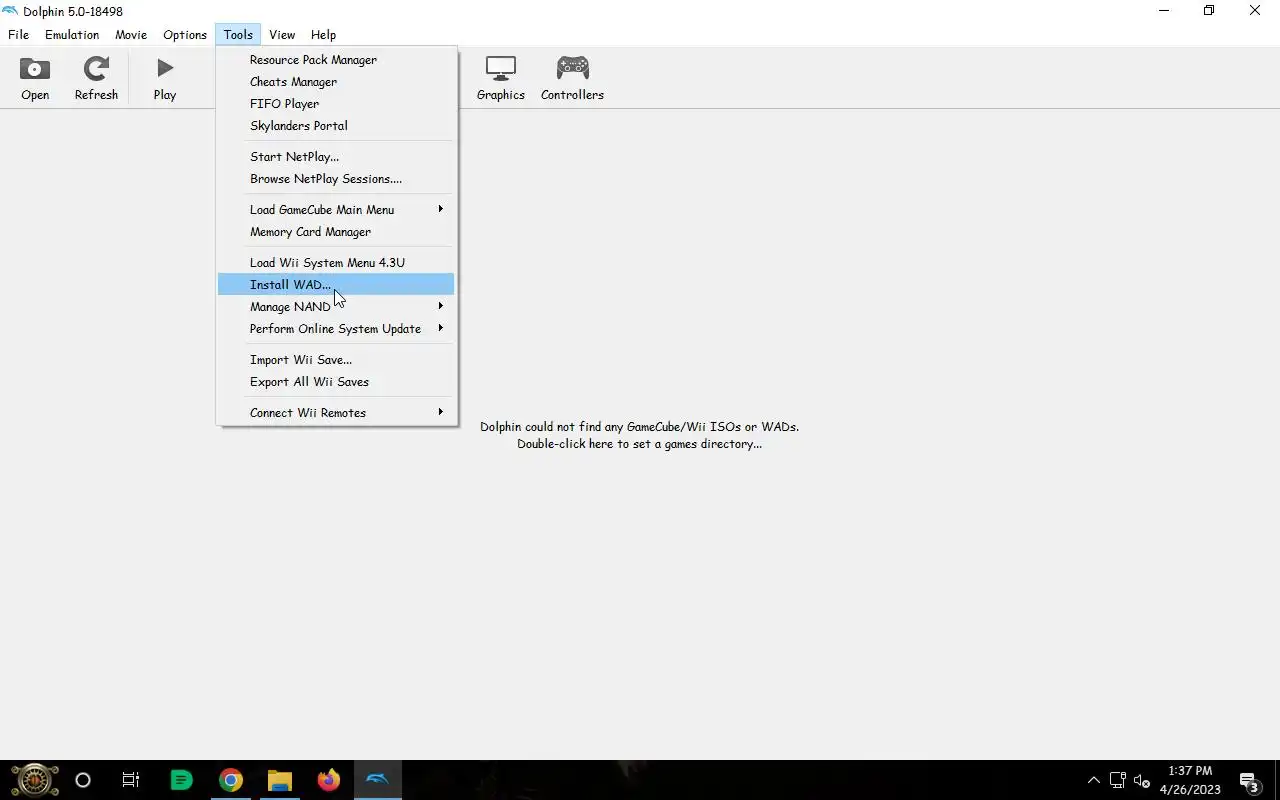
Task: Select Import Wii Save...
Action: pos(336,360)
